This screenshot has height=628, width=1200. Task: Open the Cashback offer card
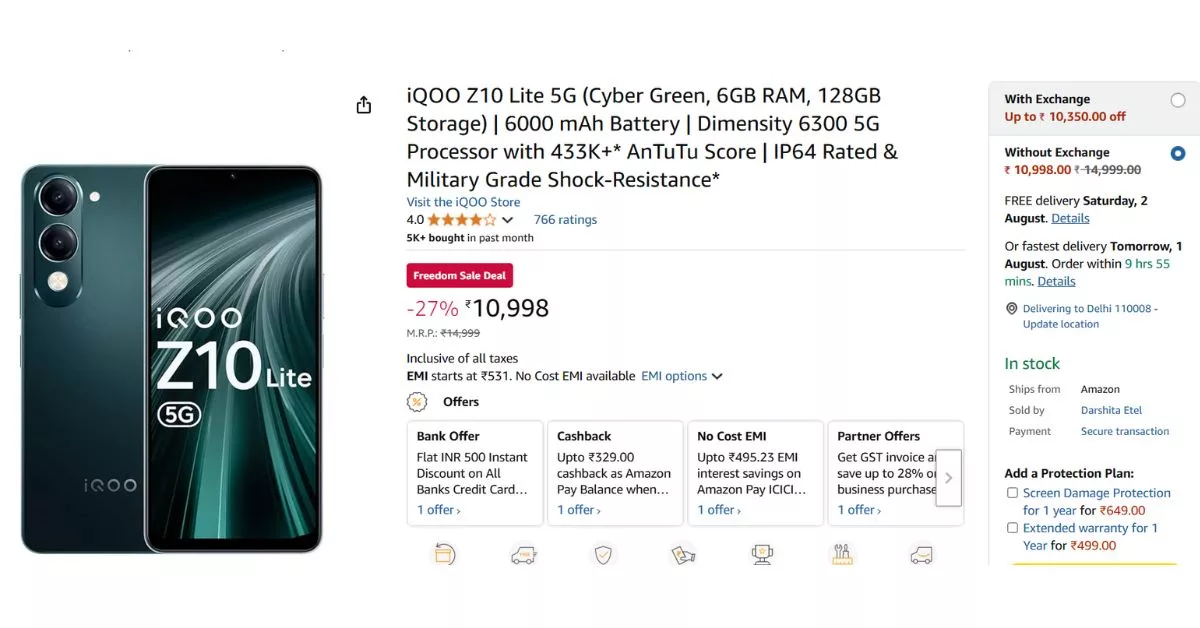614,472
